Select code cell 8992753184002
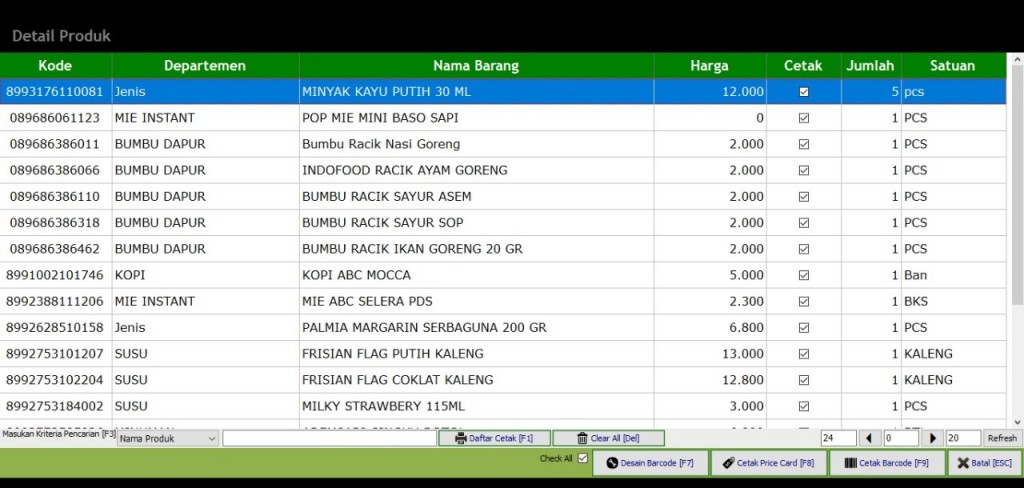Image resolution: width=1024 pixels, height=488 pixels. coord(56,406)
